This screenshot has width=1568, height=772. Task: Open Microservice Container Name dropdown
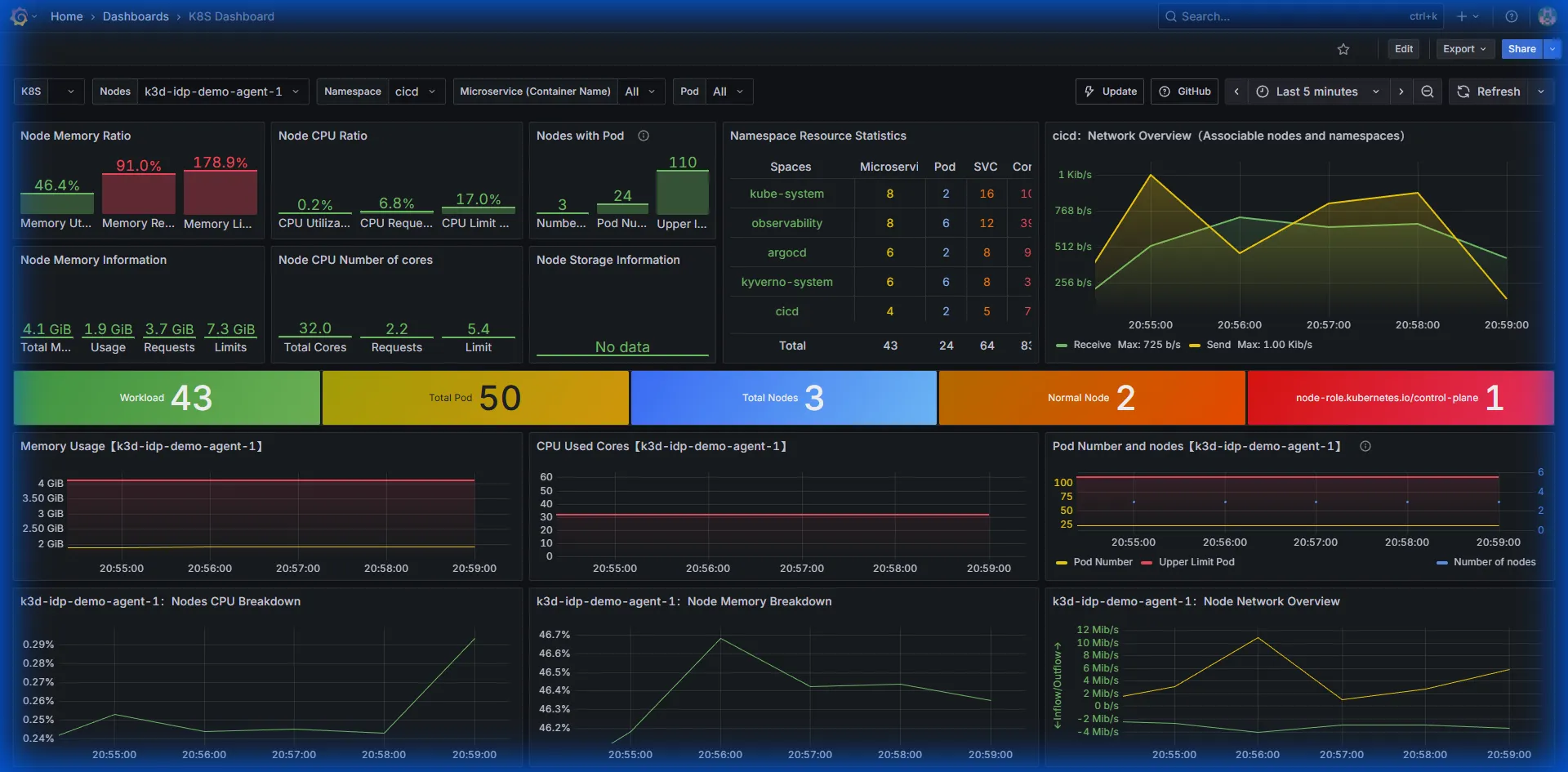point(641,91)
